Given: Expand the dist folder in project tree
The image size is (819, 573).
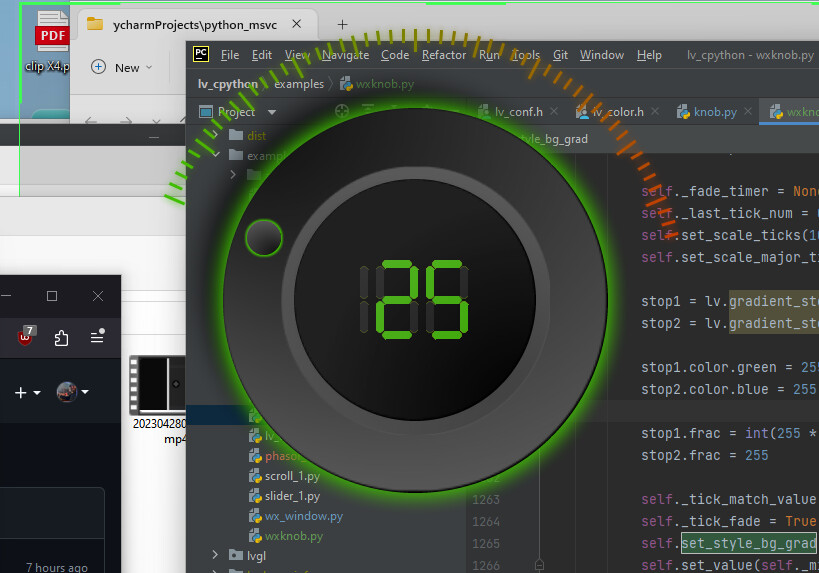Looking at the screenshot, I should pos(215,135).
